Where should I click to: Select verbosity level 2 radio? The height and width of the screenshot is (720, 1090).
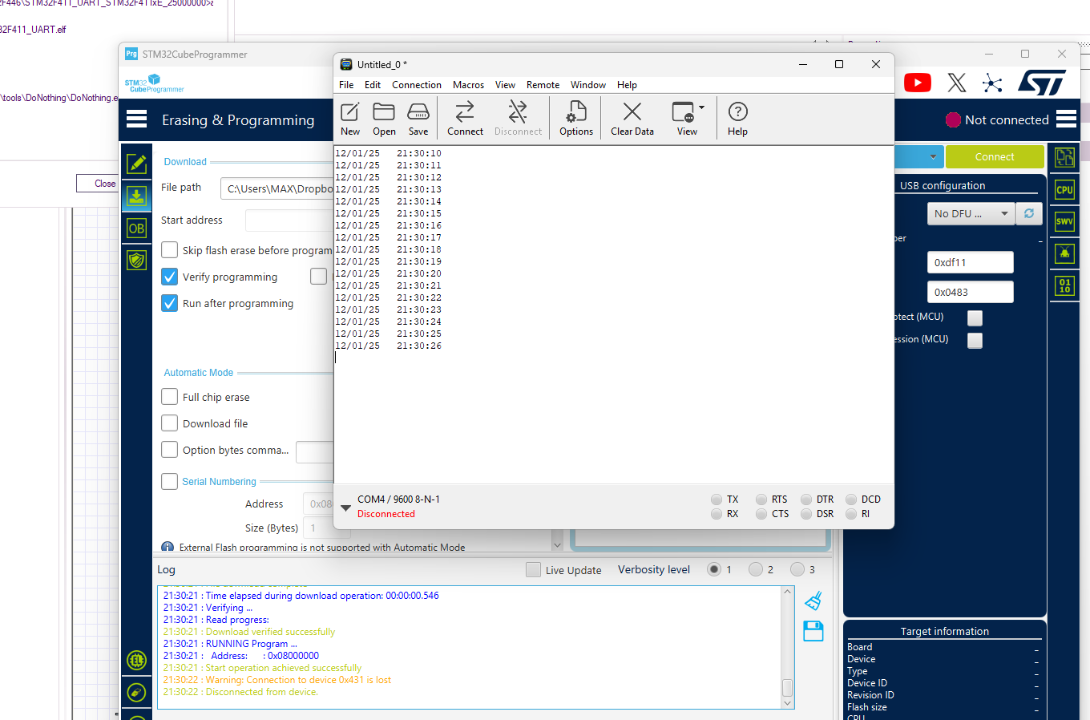tap(756, 570)
